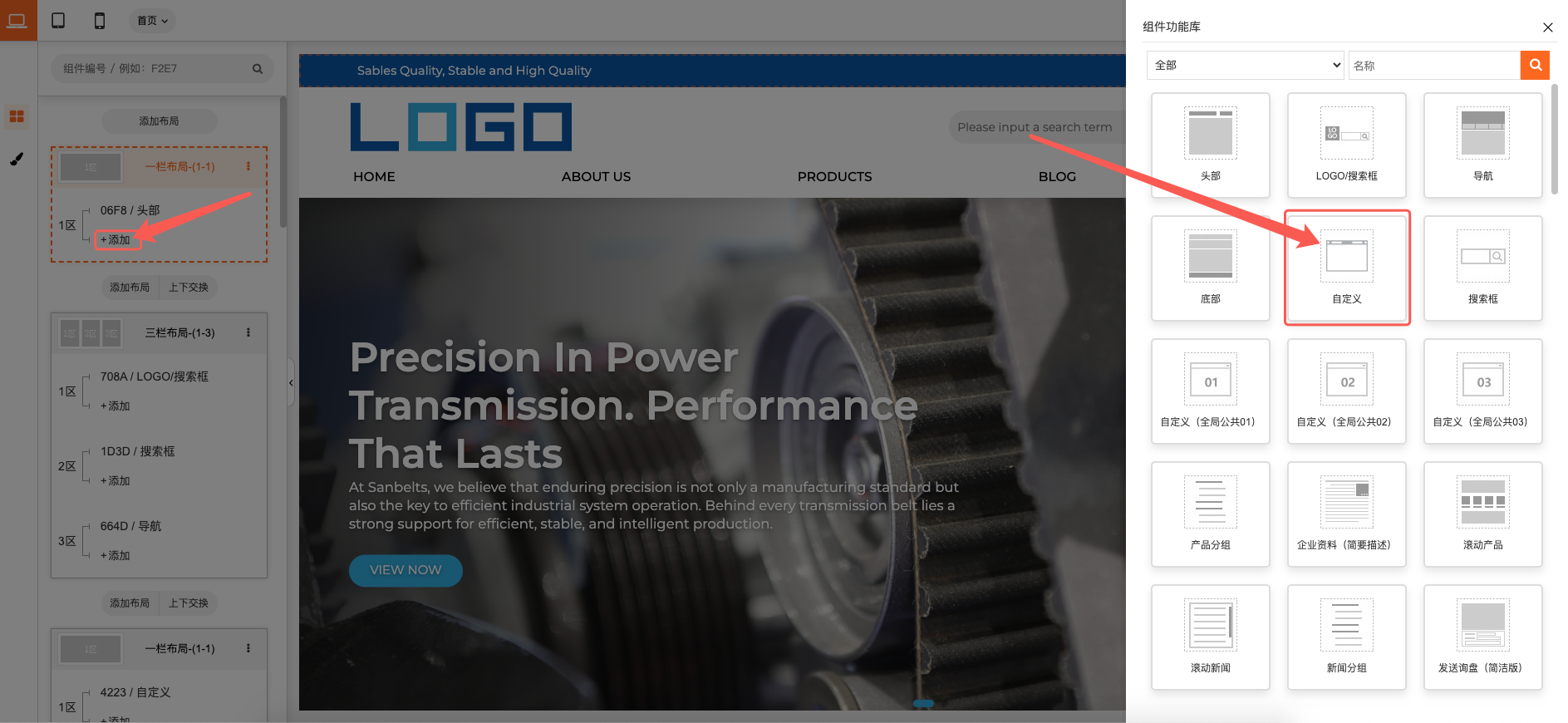This screenshot has height=723, width=1568.
Task: Click orange search button in component library
Action: (x=1535, y=65)
